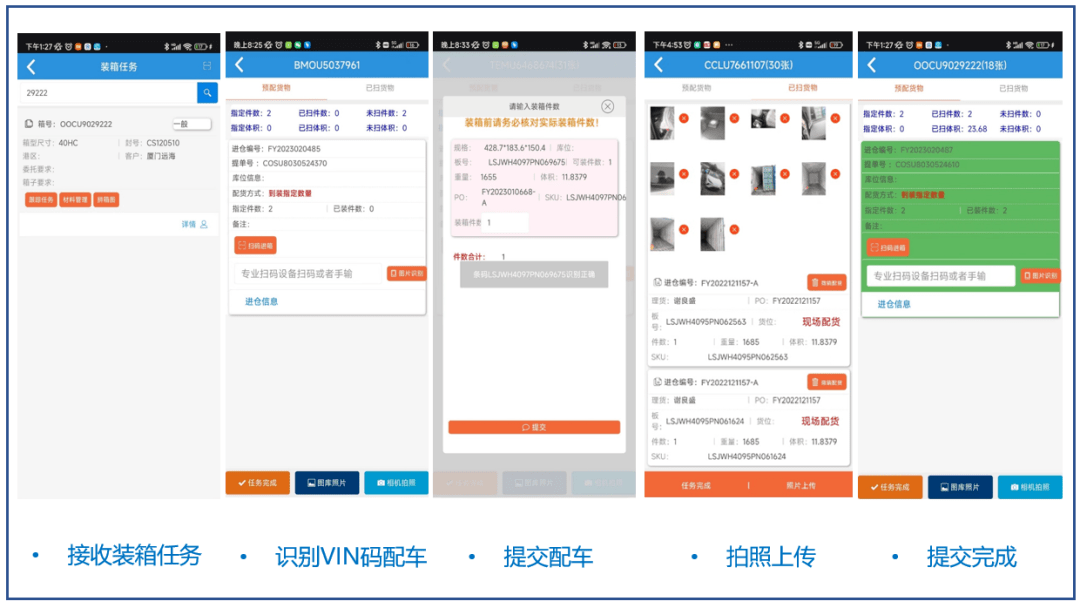Click Bluetooth icon in CCLU7661107 screen status bar
Screen dimensions: 1080x608
[800, 45]
